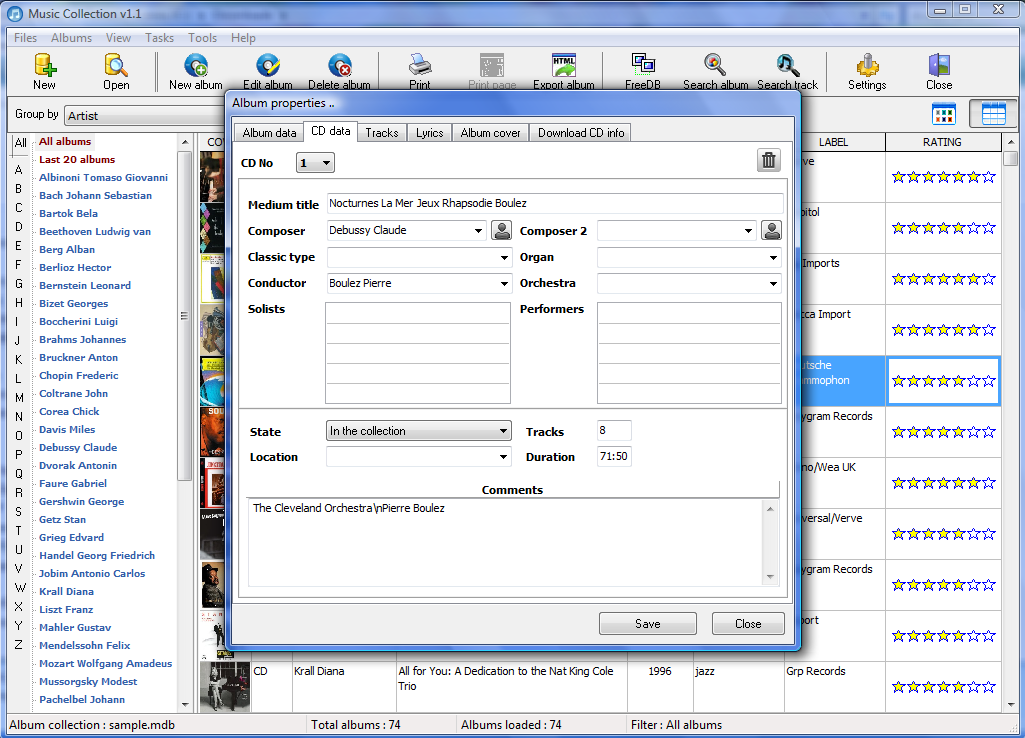Viewport: 1025px width, 738px height.
Task: Select Last 20 albums in the list
Action: pos(76,159)
